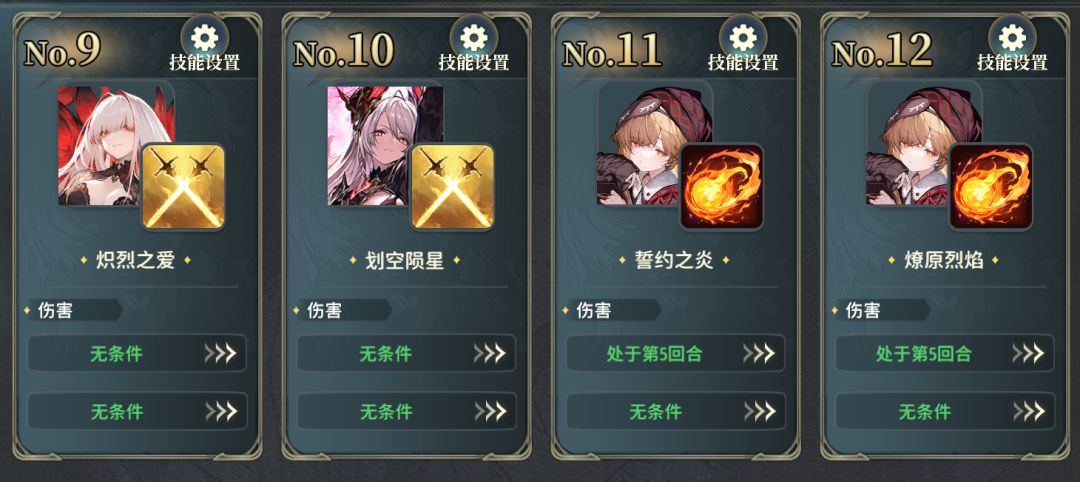
Task: Click the 伤害 label in No.12 card
Action: click(863, 311)
